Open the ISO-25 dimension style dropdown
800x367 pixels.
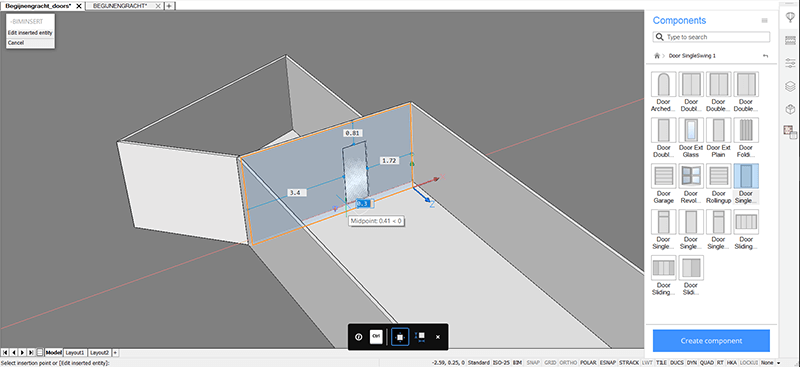(x=501, y=362)
